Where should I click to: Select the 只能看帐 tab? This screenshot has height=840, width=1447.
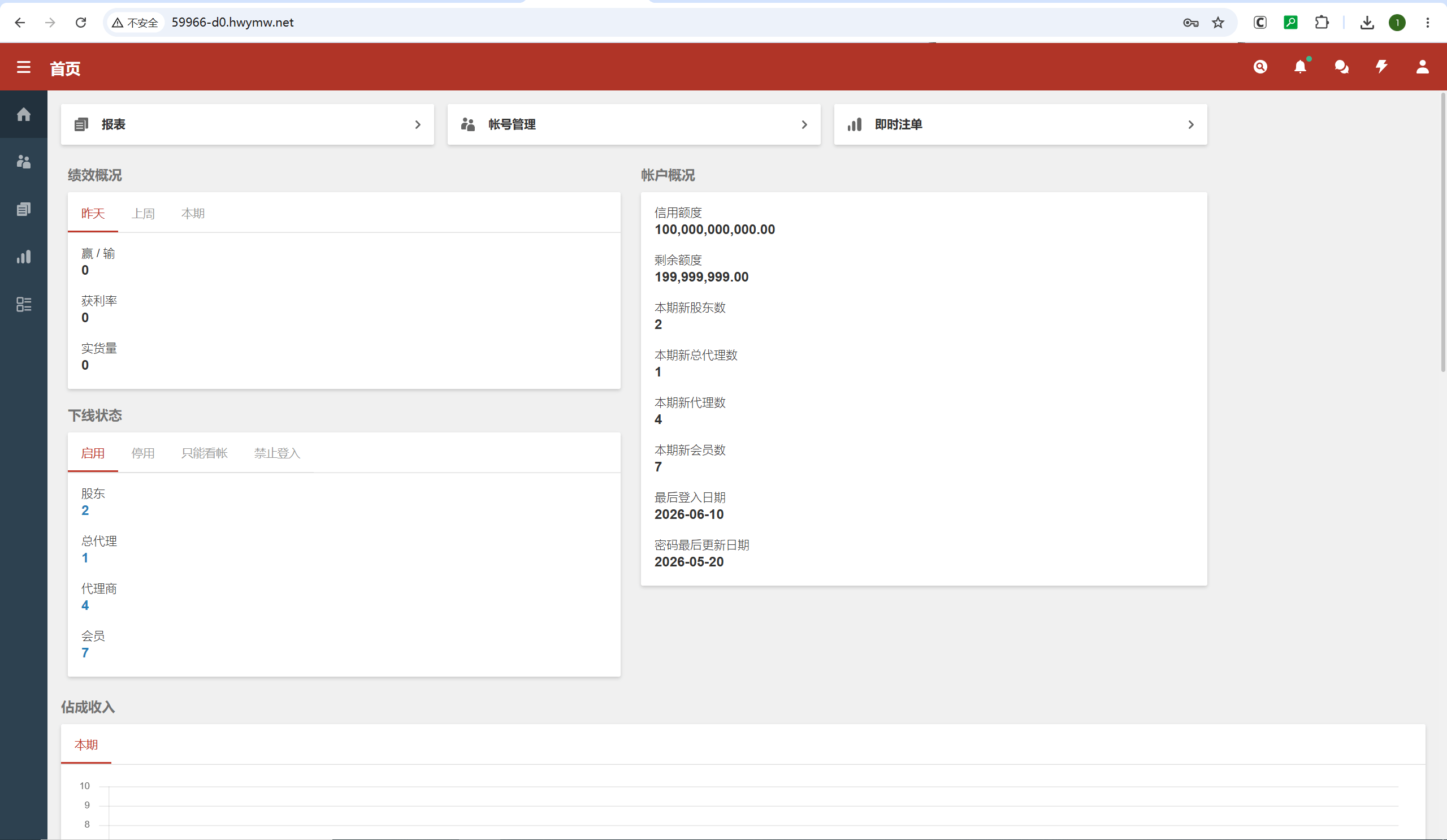[x=205, y=453]
